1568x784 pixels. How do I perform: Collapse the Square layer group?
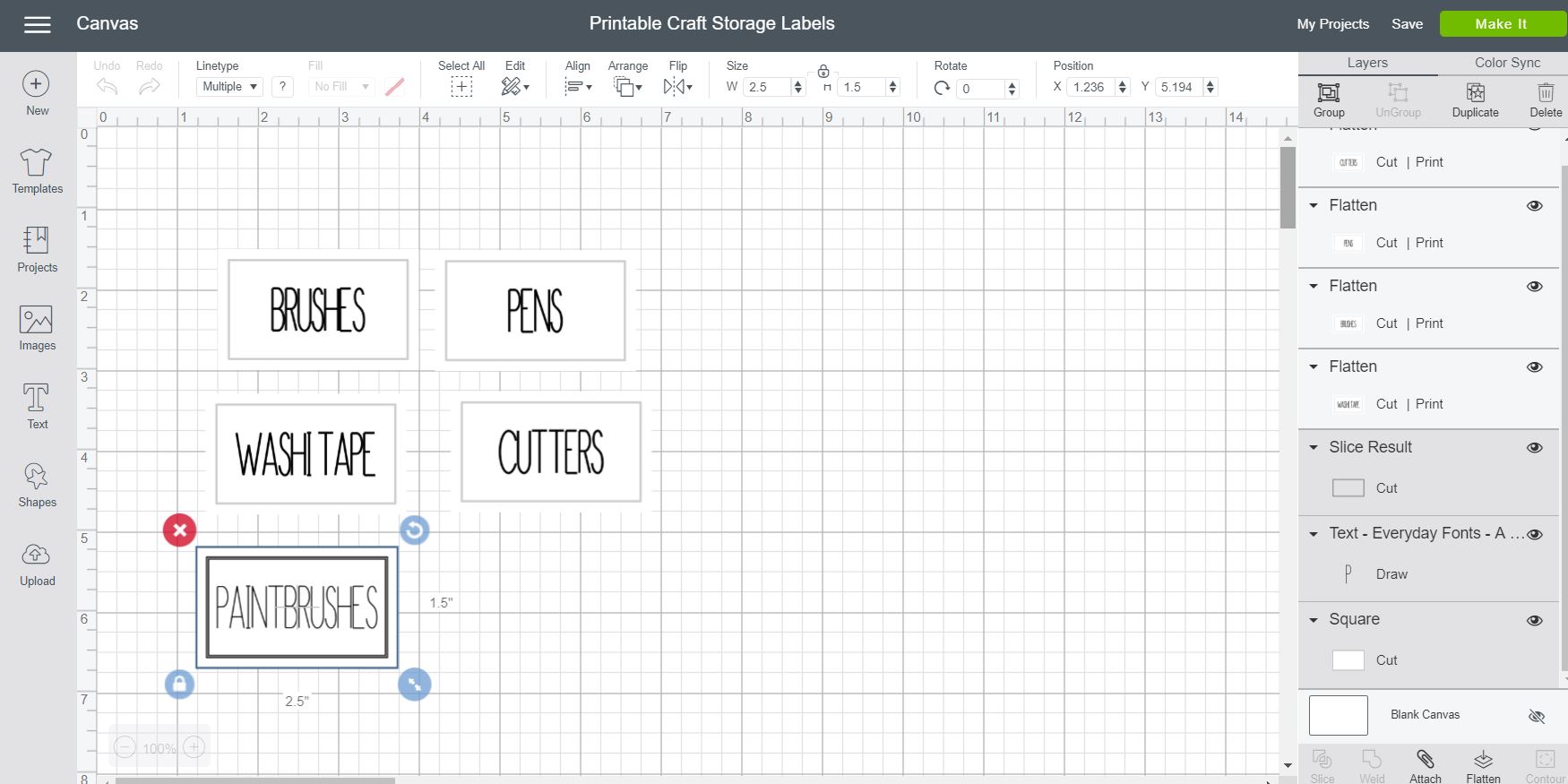(x=1314, y=620)
